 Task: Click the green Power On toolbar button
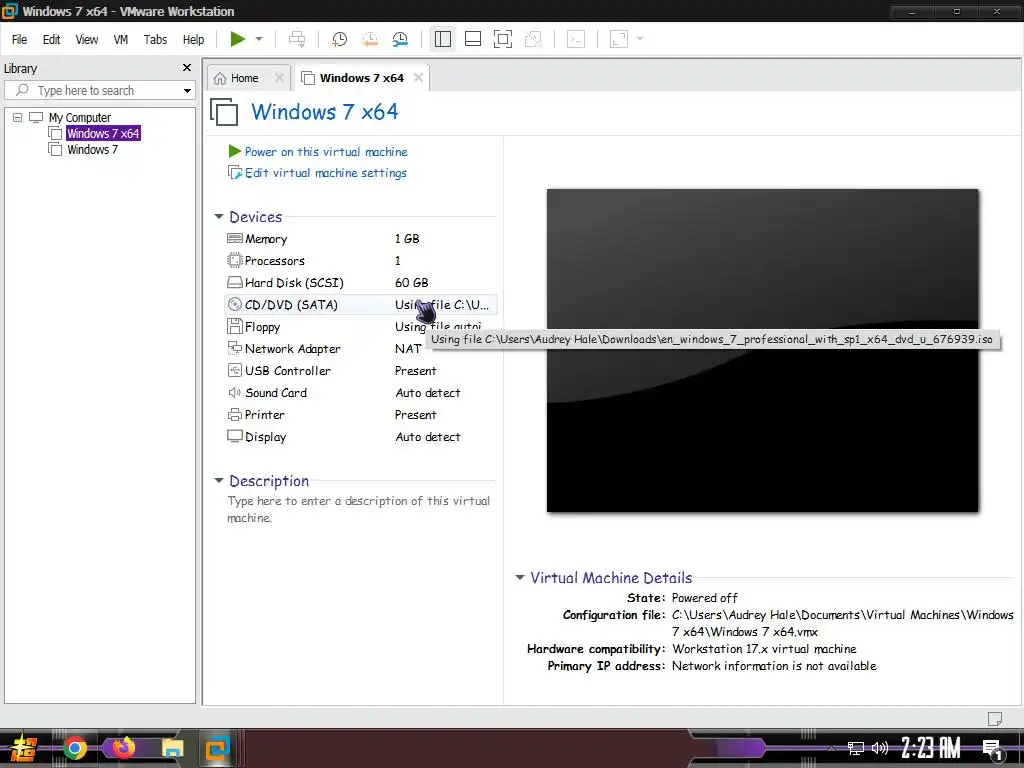coord(238,39)
